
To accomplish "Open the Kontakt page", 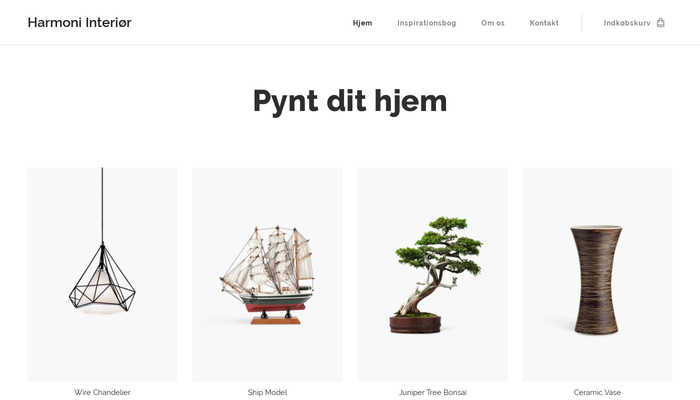I will pyautogui.click(x=544, y=23).
